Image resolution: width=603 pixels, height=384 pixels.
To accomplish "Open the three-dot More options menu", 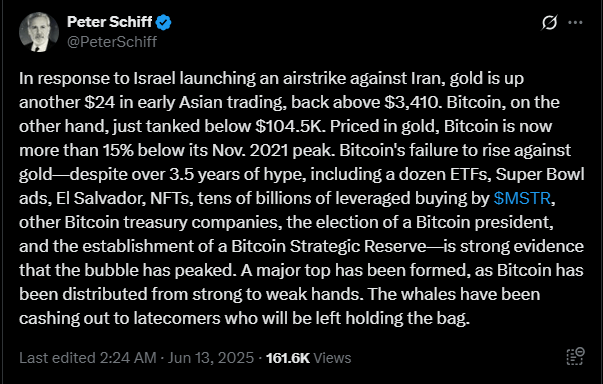I will (575, 23).
